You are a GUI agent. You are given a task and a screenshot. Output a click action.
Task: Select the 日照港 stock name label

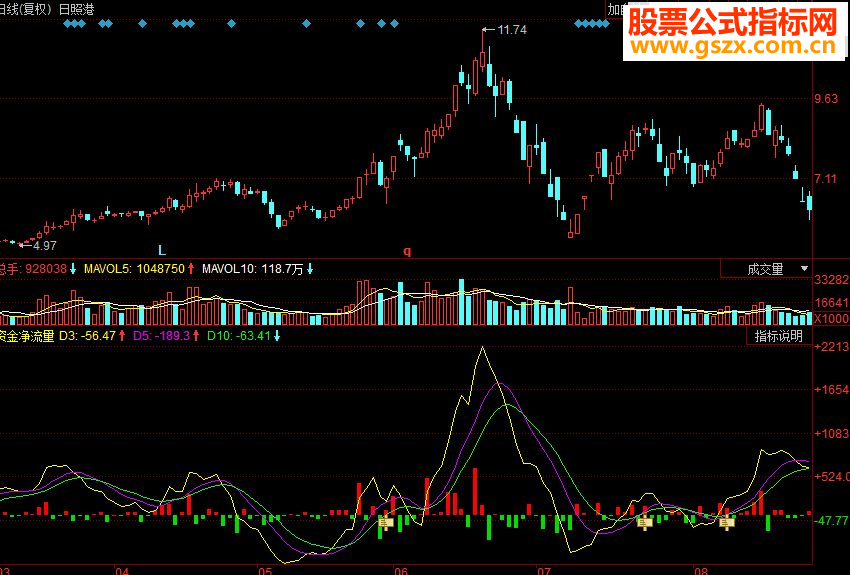coord(76,9)
